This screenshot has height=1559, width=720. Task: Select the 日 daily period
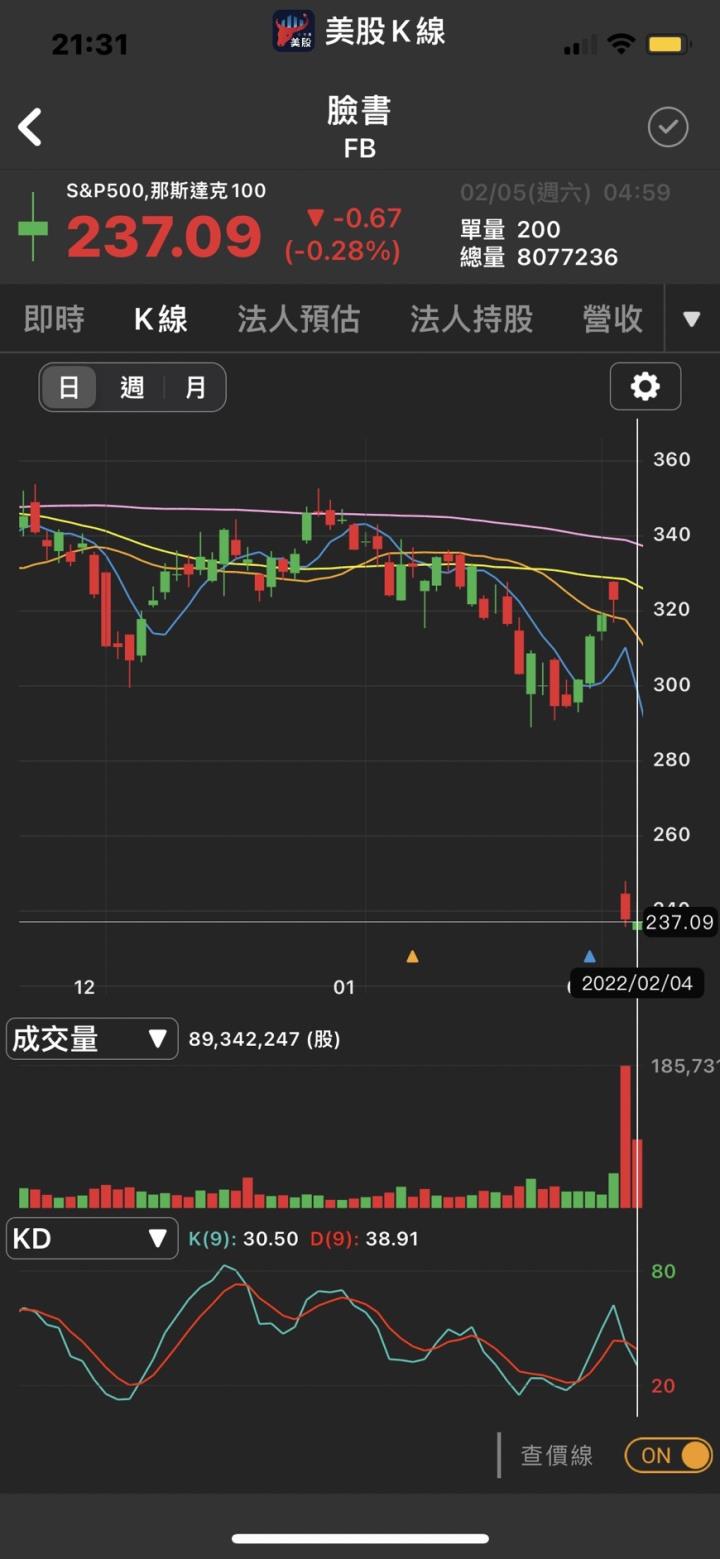69,387
